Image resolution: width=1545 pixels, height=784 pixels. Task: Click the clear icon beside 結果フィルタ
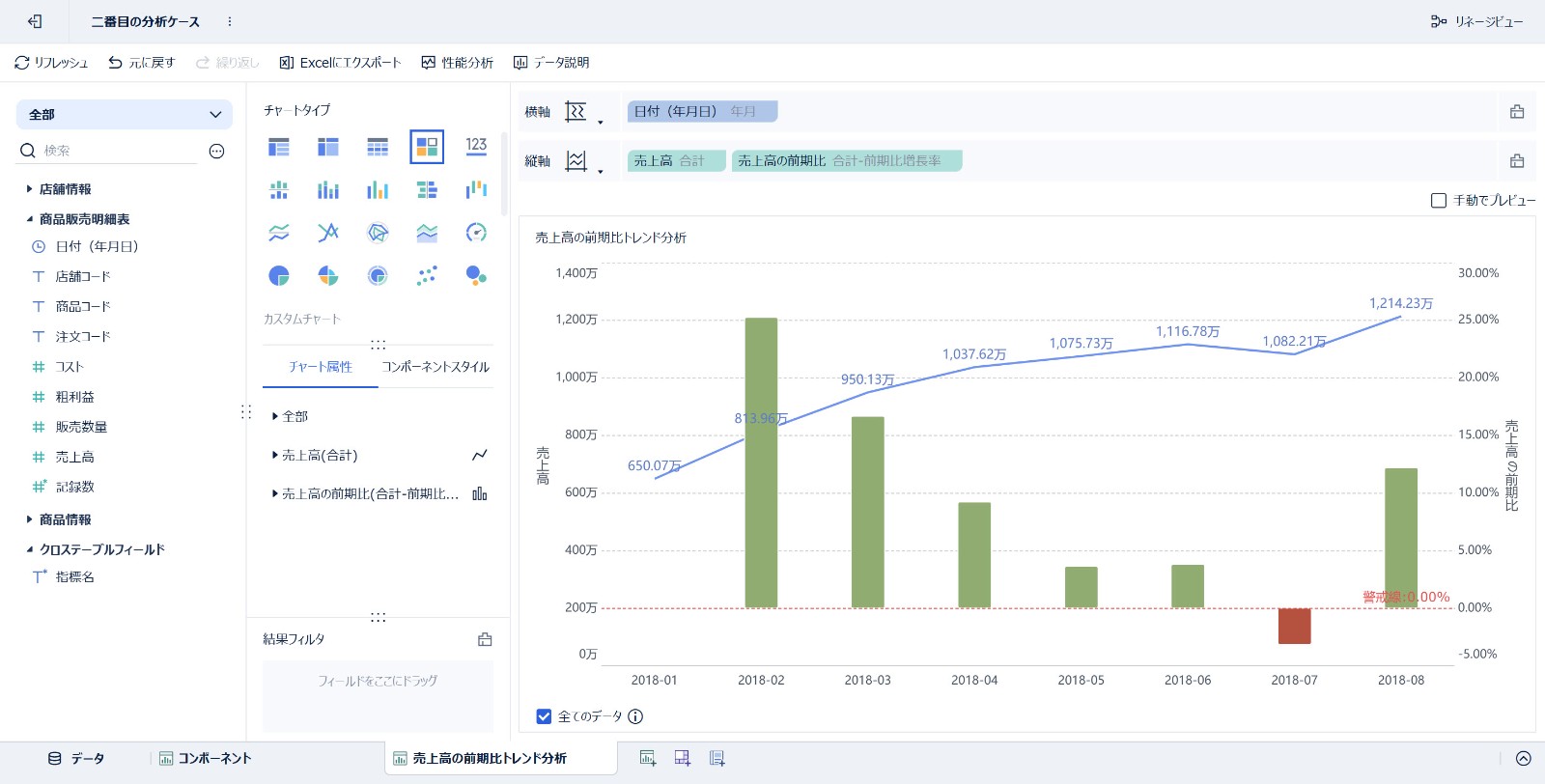[485, 639]
